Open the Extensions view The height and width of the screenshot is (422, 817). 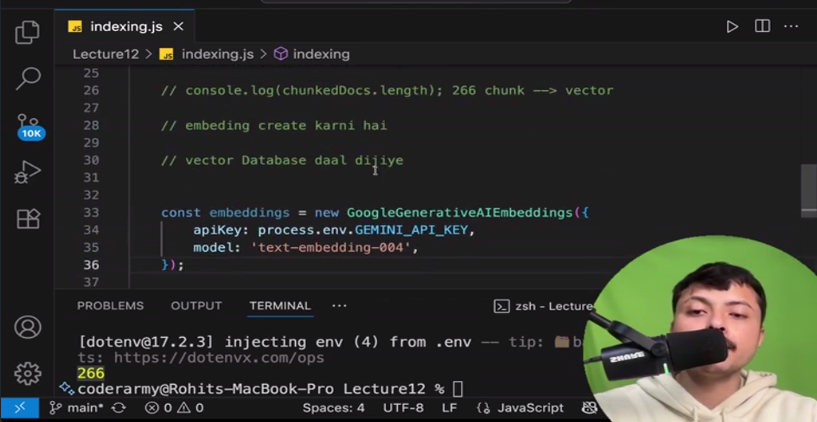pos(28,219)
